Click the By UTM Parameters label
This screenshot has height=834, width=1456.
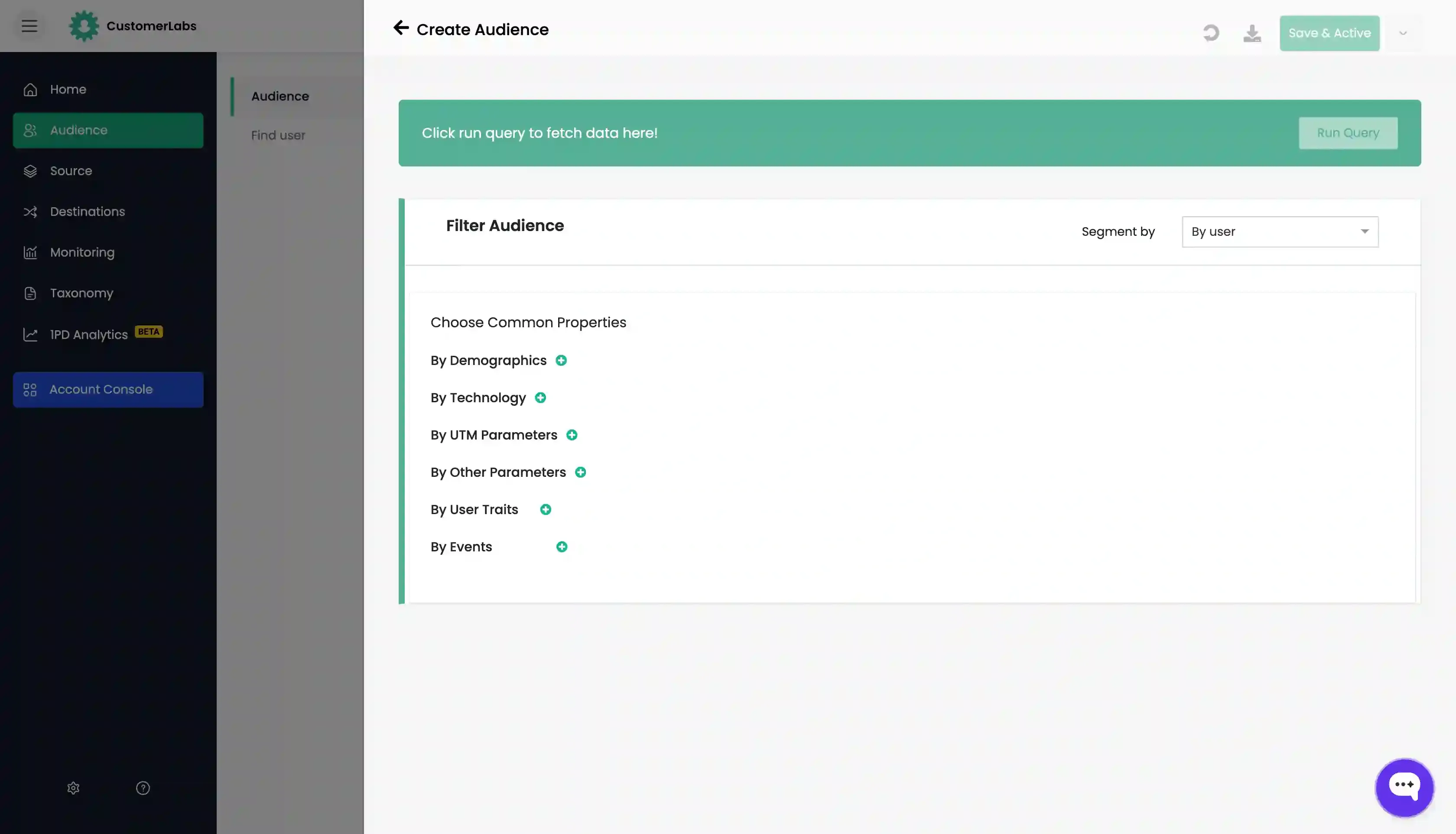click(x=494, y=435)
